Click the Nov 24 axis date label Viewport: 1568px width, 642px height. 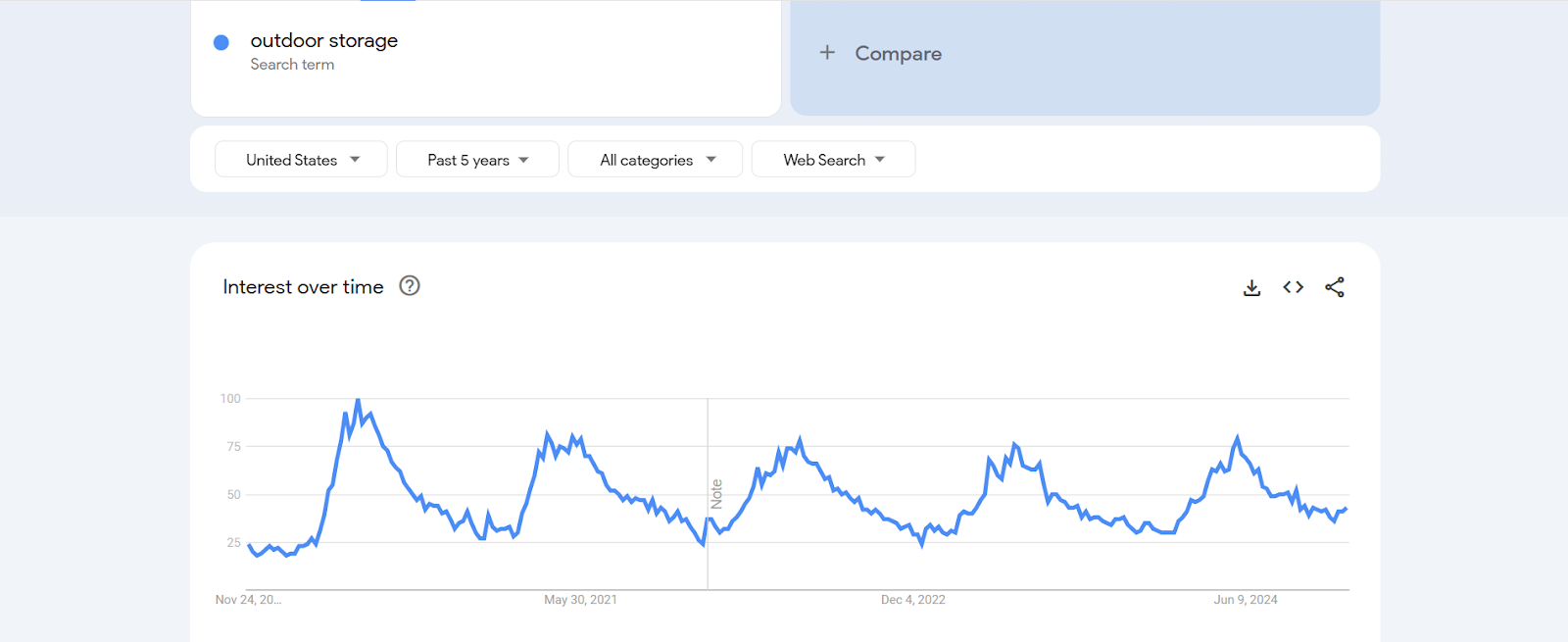(x=248, y=600)
